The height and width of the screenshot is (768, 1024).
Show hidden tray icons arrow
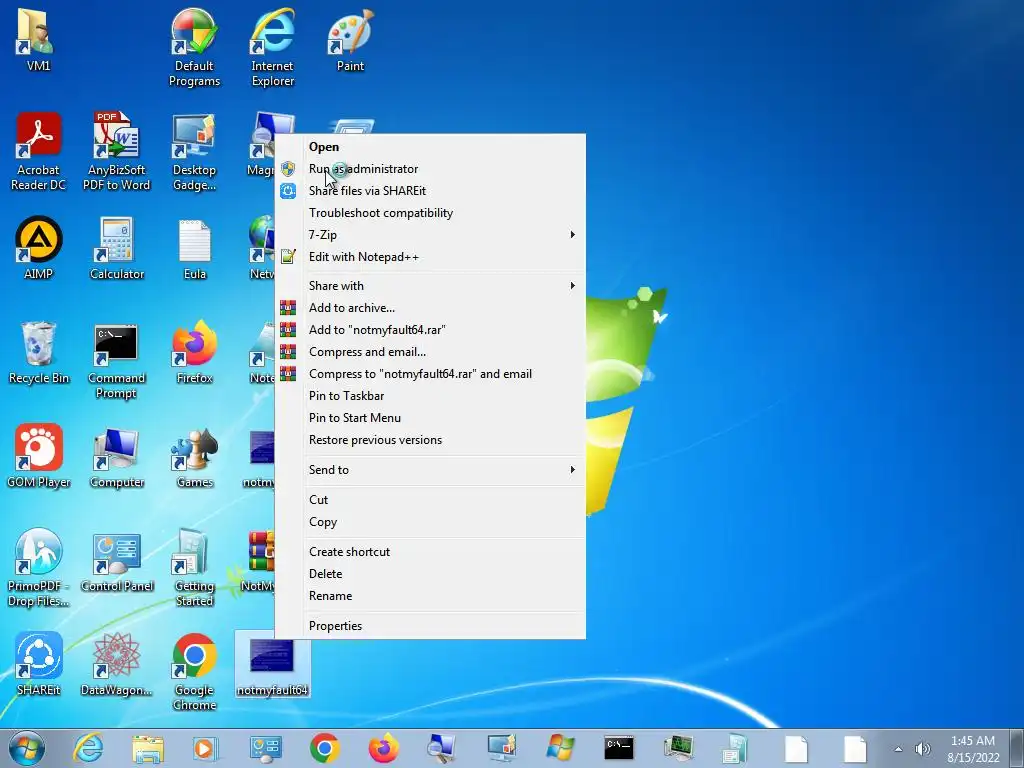coord(899,749)
